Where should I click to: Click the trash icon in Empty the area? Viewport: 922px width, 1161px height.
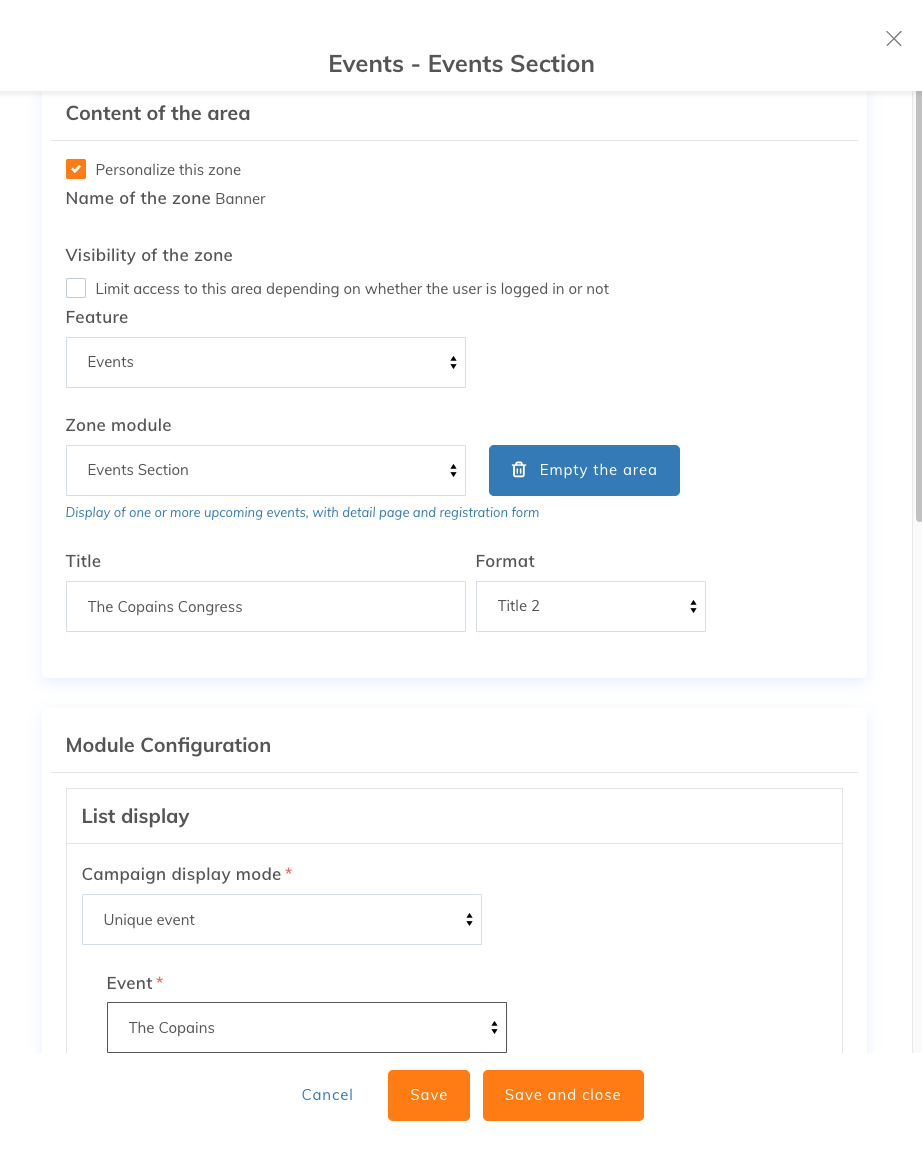(x=518, y=470)
